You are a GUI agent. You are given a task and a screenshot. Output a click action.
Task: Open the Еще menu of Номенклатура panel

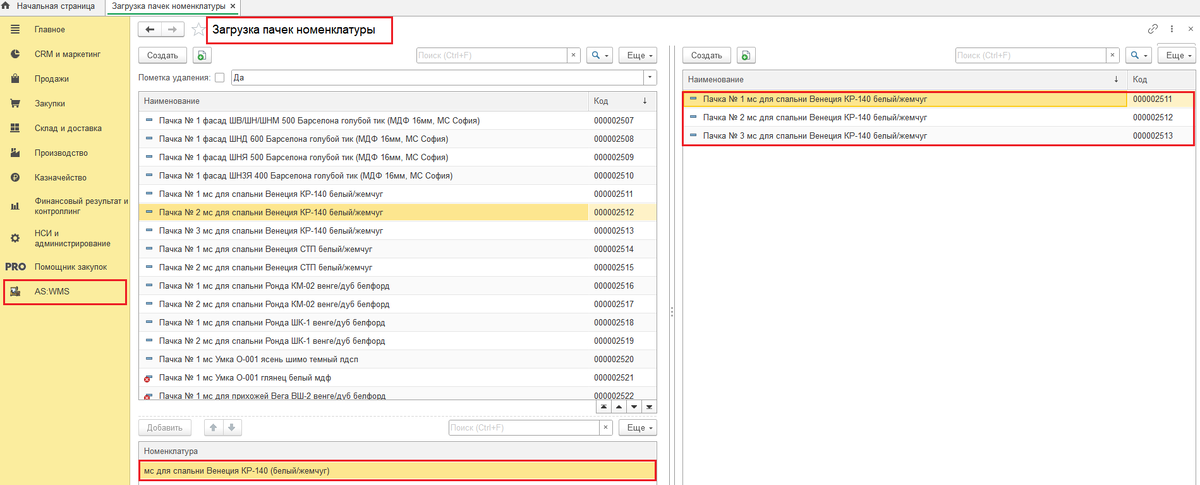[x=638, y=428]
